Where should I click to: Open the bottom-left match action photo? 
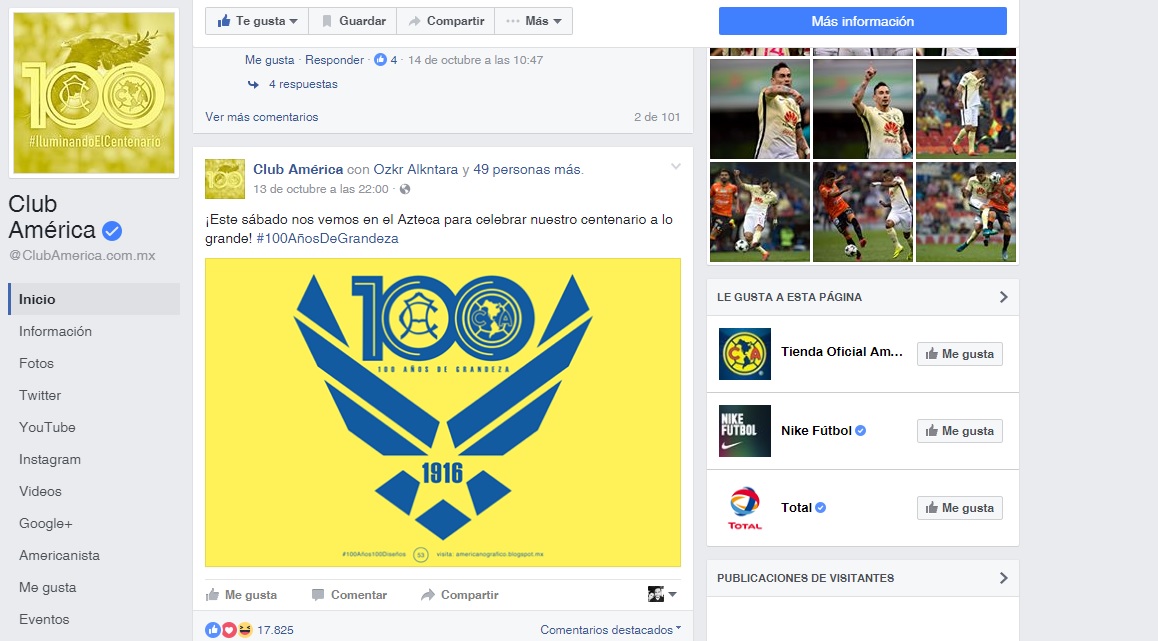[760, 212]
